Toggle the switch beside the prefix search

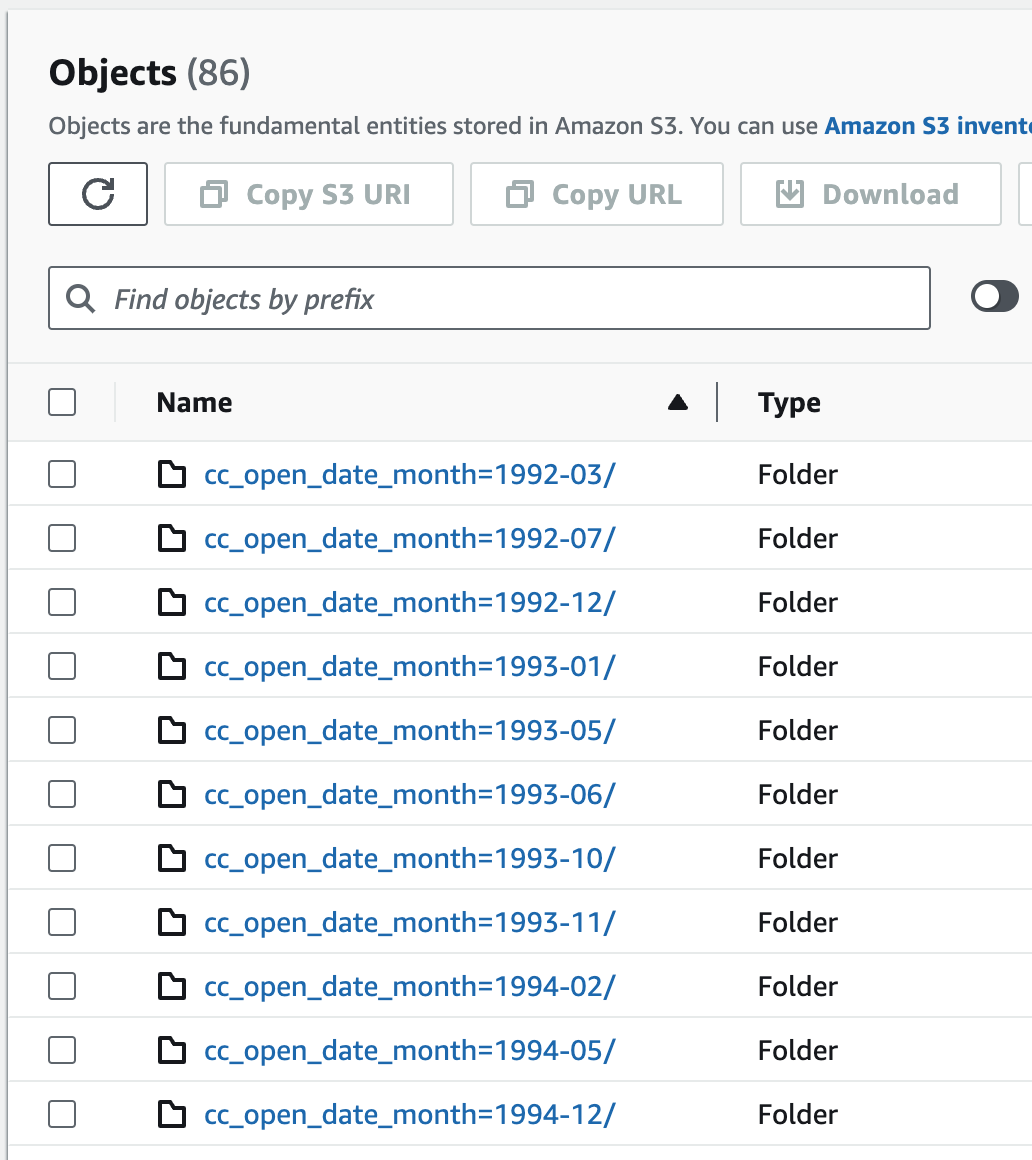pyautogui.click(x=994, y=297)
